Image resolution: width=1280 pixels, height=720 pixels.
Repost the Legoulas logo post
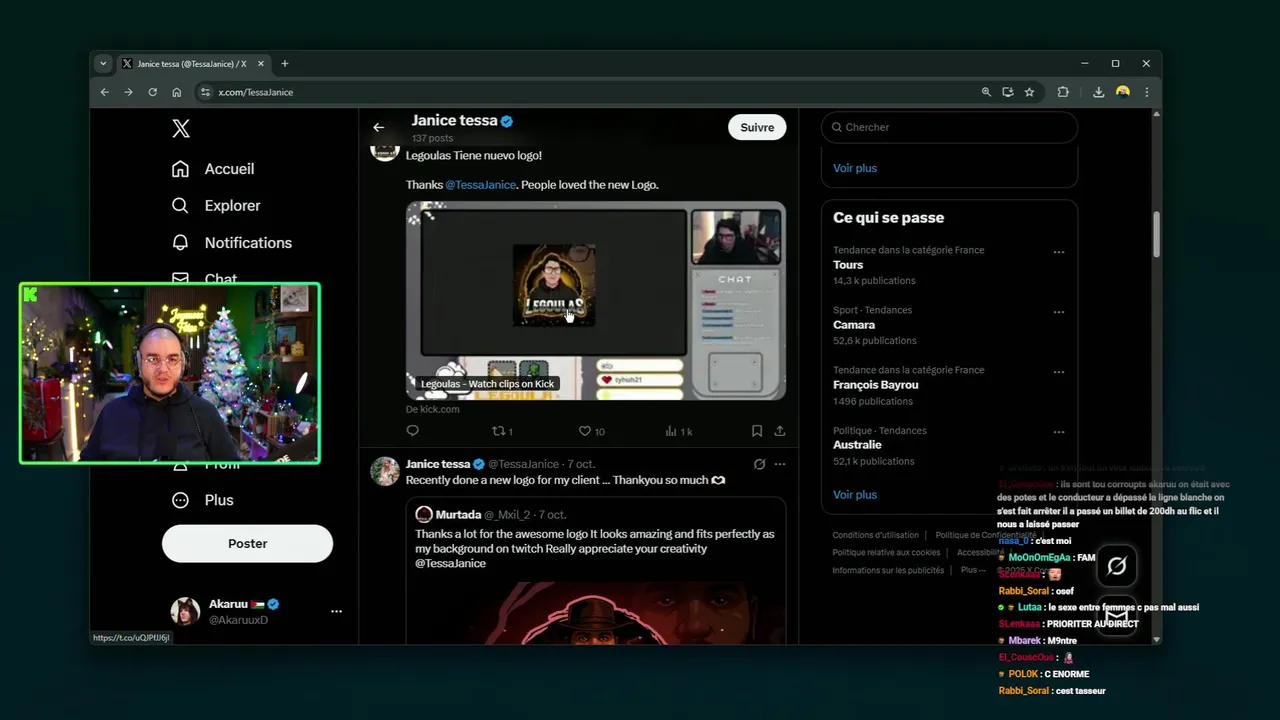coord(501,431)
